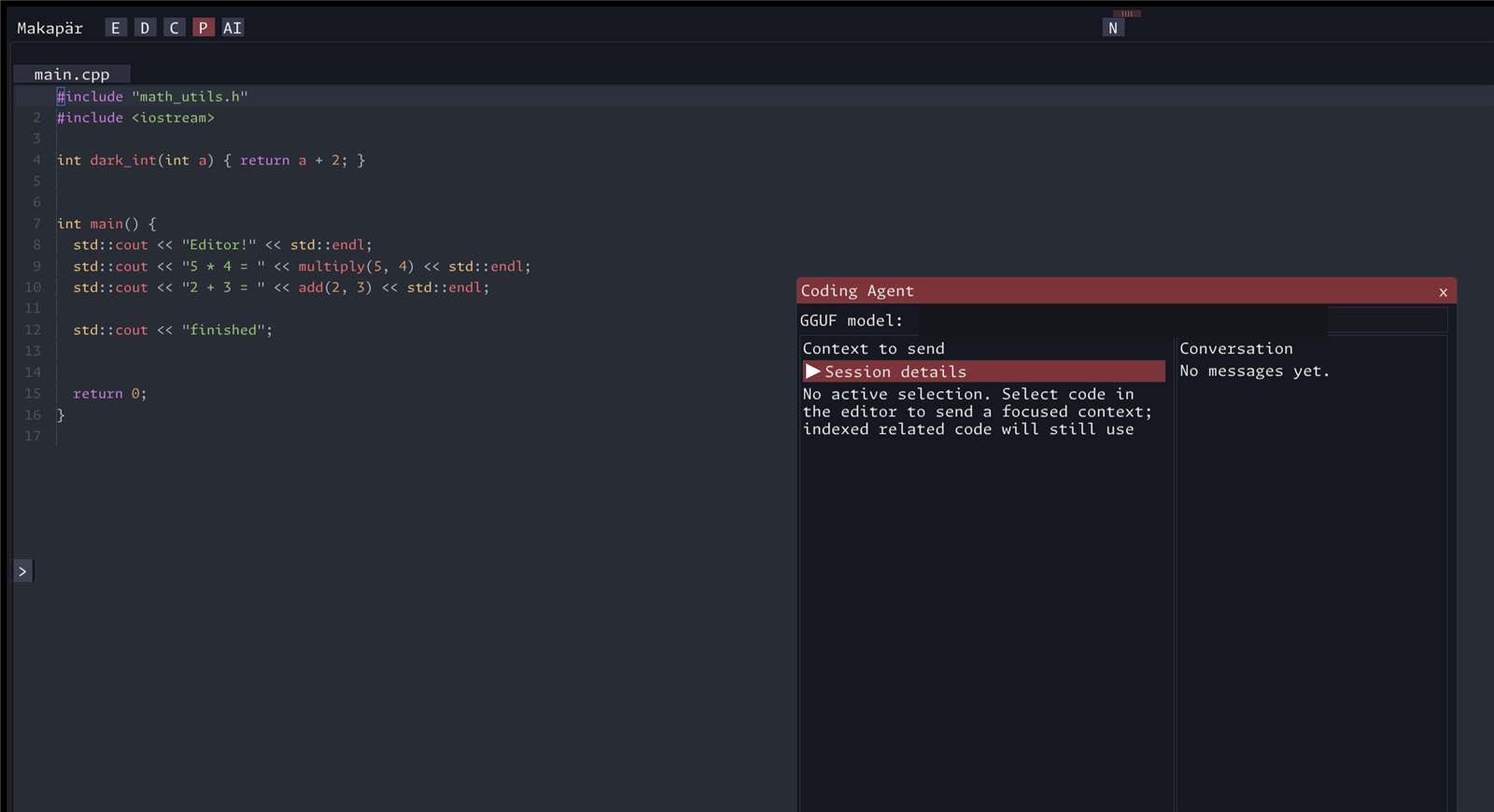Click the small grip handle above N
The width and height of the screenshot is (1494, 812).
tap(1127, 13)
